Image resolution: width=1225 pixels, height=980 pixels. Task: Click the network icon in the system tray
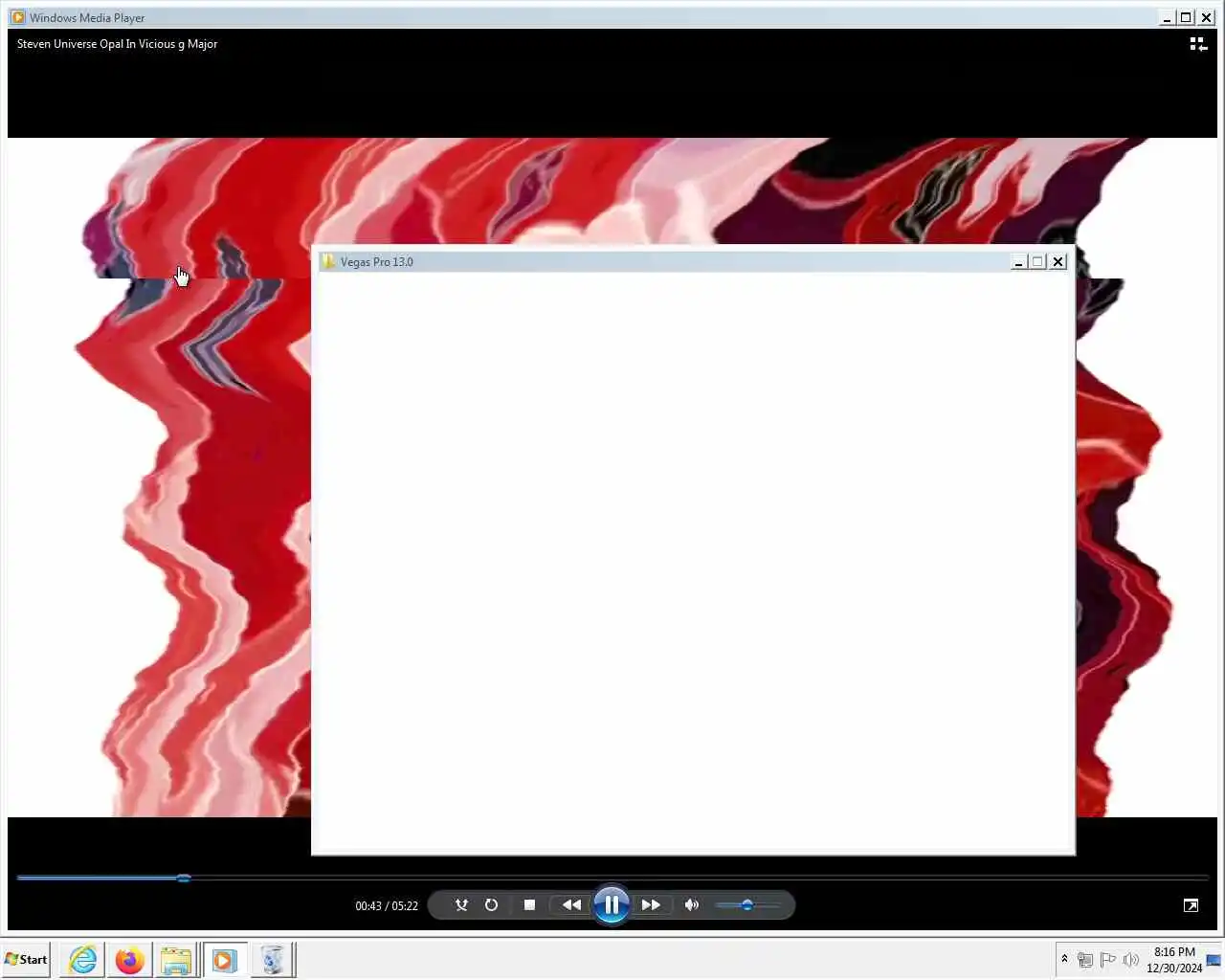point(1085,959)
